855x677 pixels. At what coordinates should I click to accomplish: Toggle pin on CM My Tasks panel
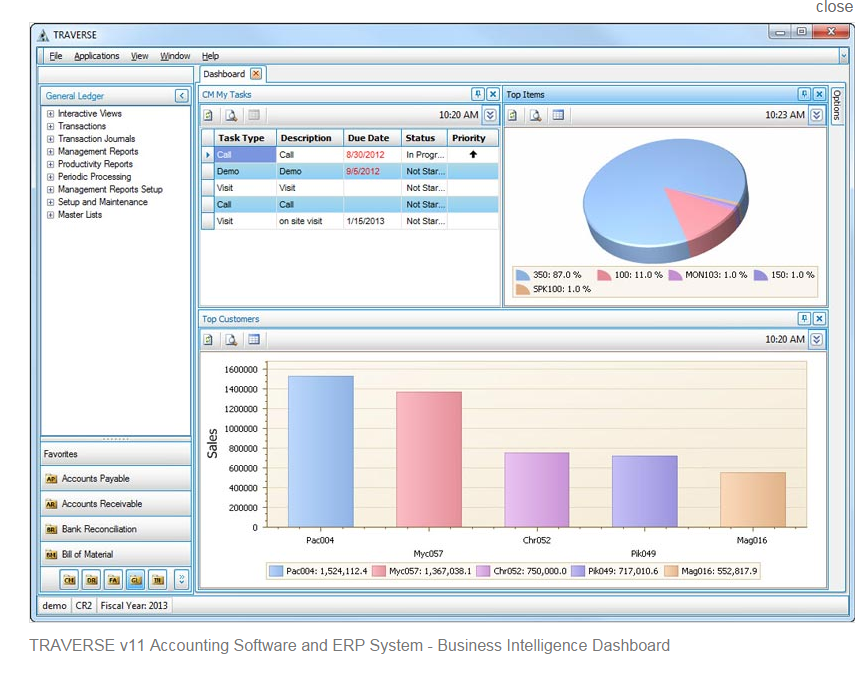[477, 94]
